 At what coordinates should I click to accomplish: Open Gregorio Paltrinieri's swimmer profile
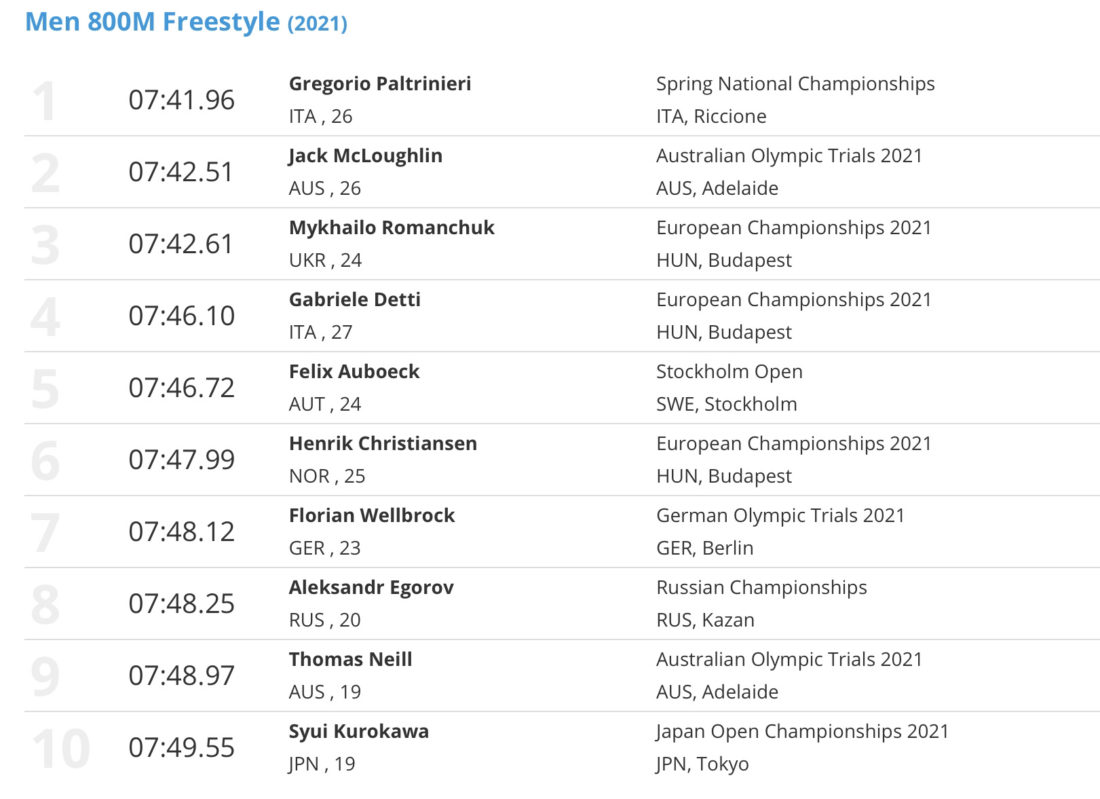click(x=380, y=83)
